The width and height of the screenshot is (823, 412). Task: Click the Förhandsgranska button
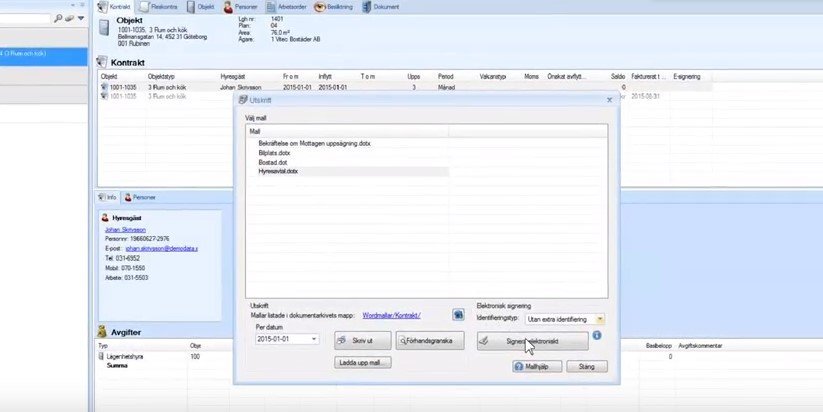(430, 341)
